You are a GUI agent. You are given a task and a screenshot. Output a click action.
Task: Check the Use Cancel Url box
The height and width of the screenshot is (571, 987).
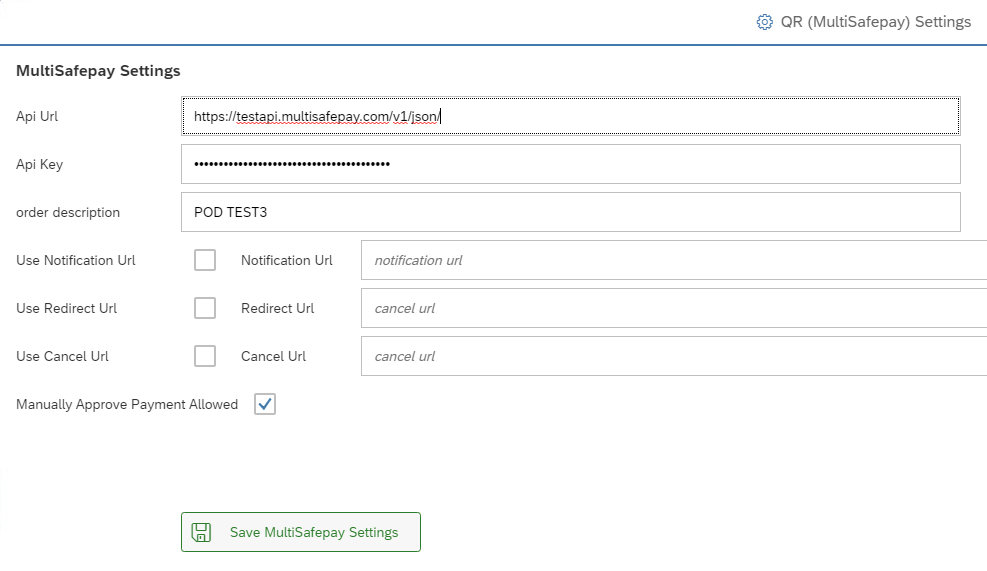coord(205,356)
